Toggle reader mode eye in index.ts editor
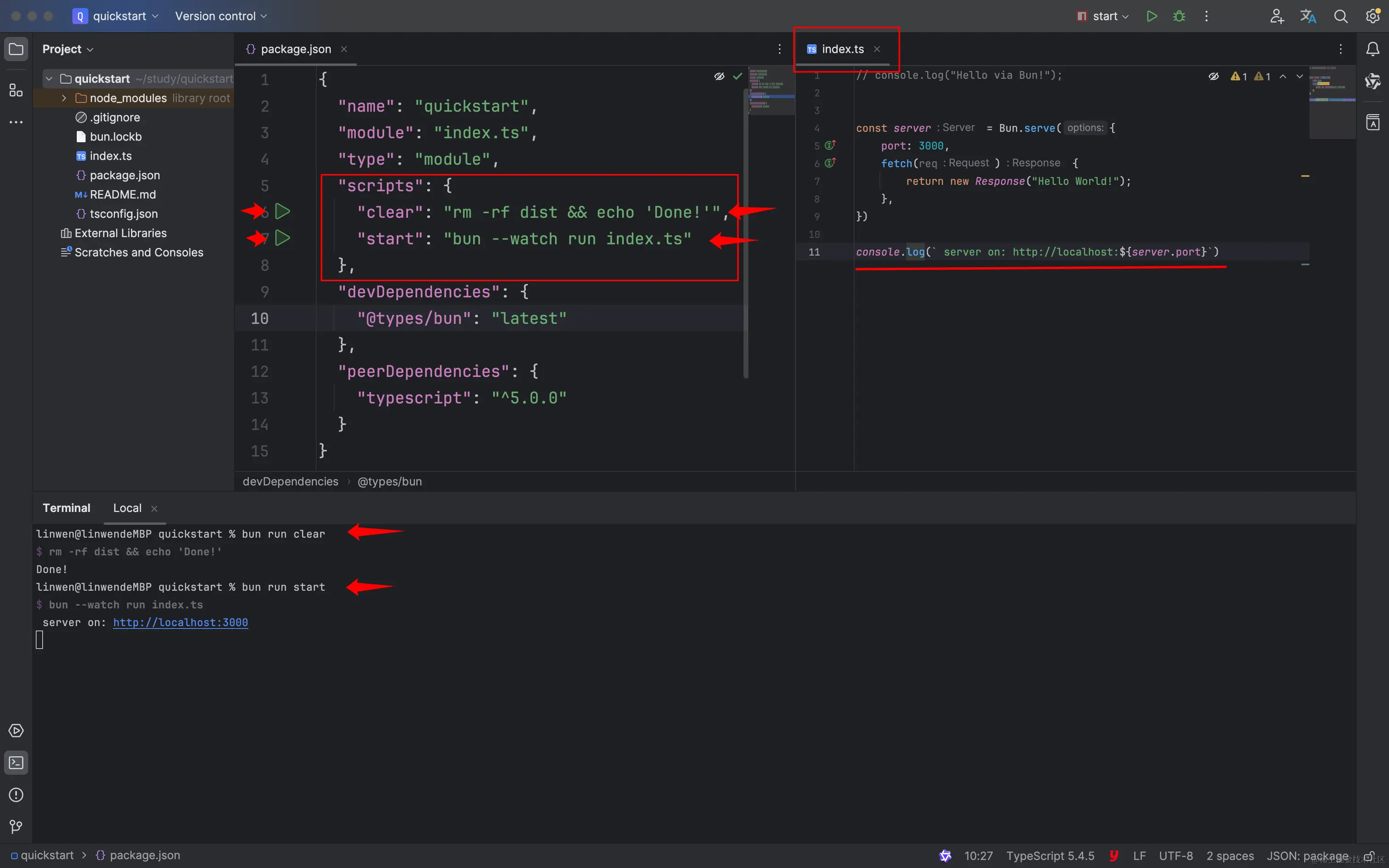This screenshot has width=1389, height=868. pos(1214,76)
